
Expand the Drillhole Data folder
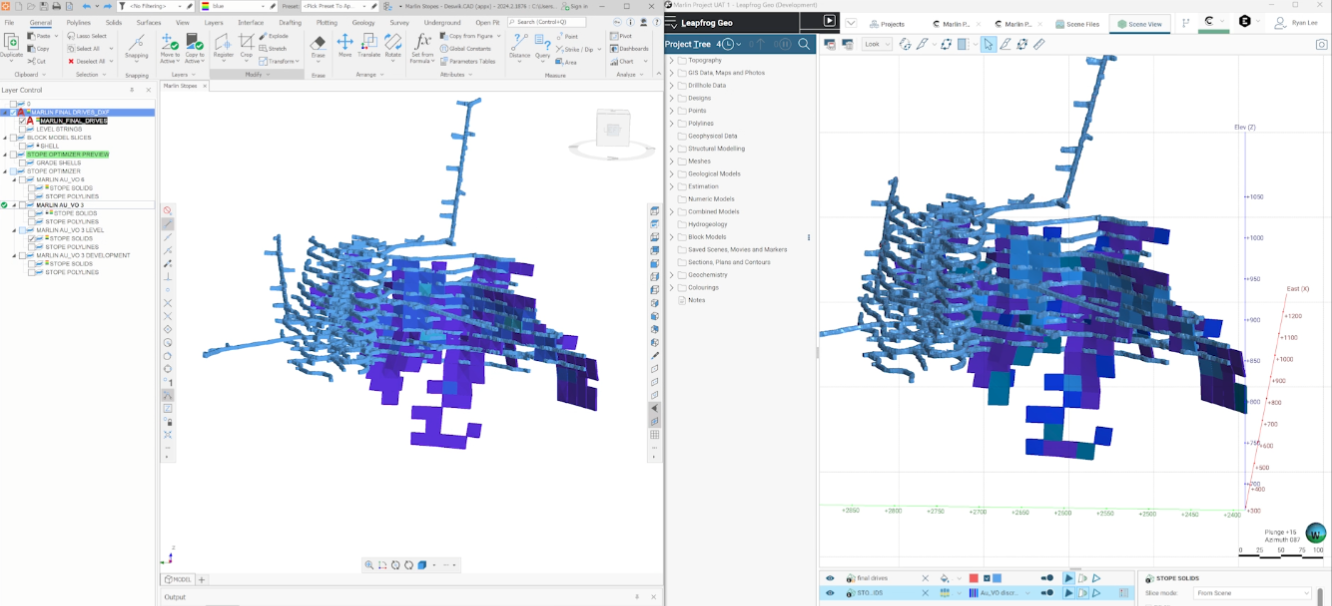671,86
